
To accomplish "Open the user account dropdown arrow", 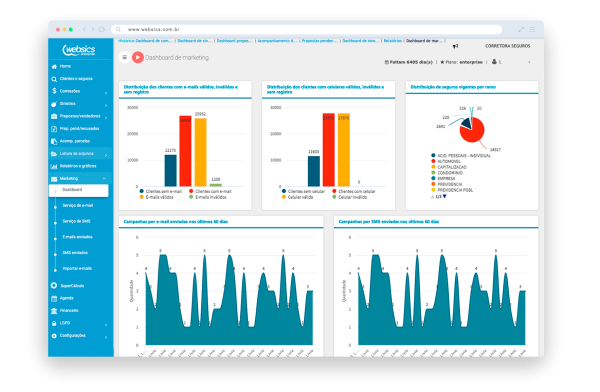I will 529,62.
